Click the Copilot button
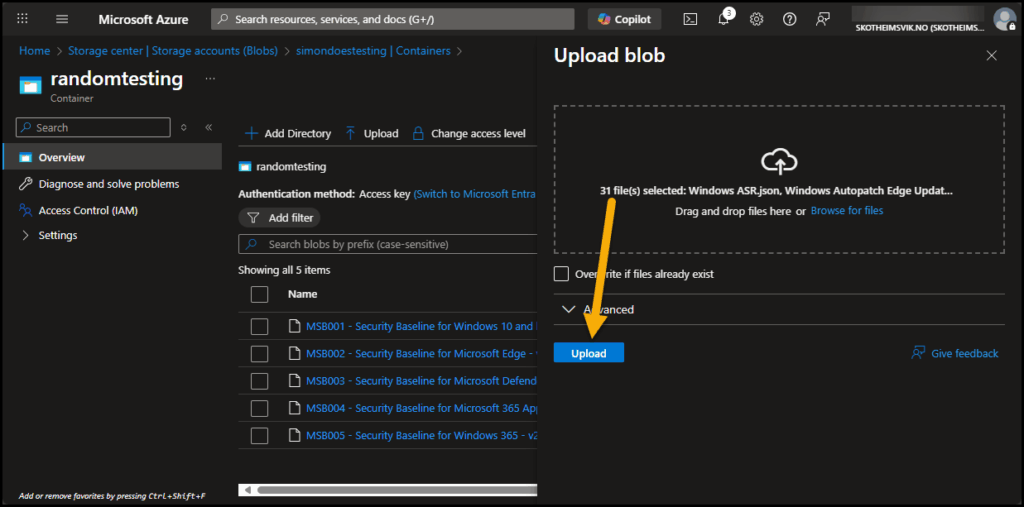 click(624, 19)
